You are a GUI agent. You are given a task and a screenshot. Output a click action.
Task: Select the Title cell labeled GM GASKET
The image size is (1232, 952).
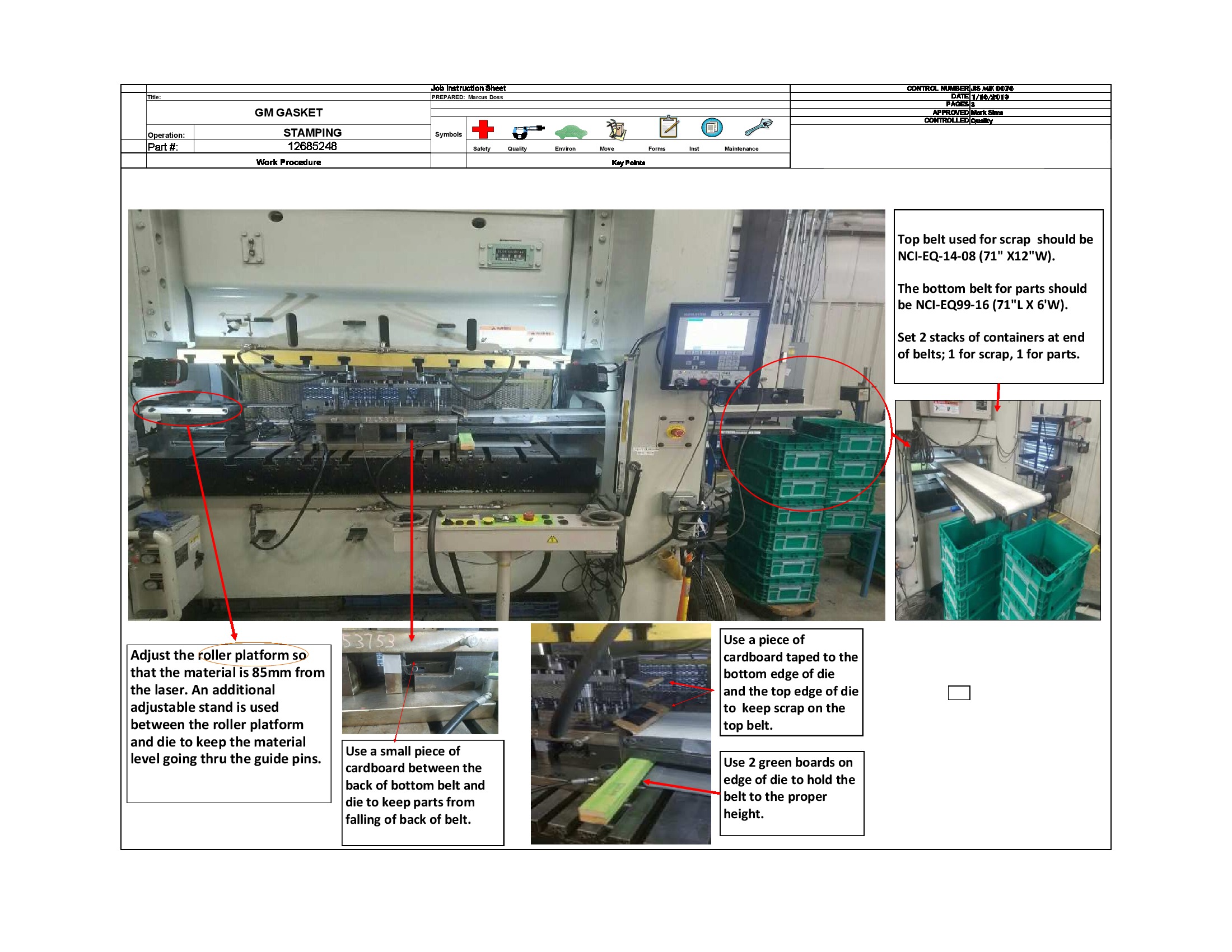point(289,112)
